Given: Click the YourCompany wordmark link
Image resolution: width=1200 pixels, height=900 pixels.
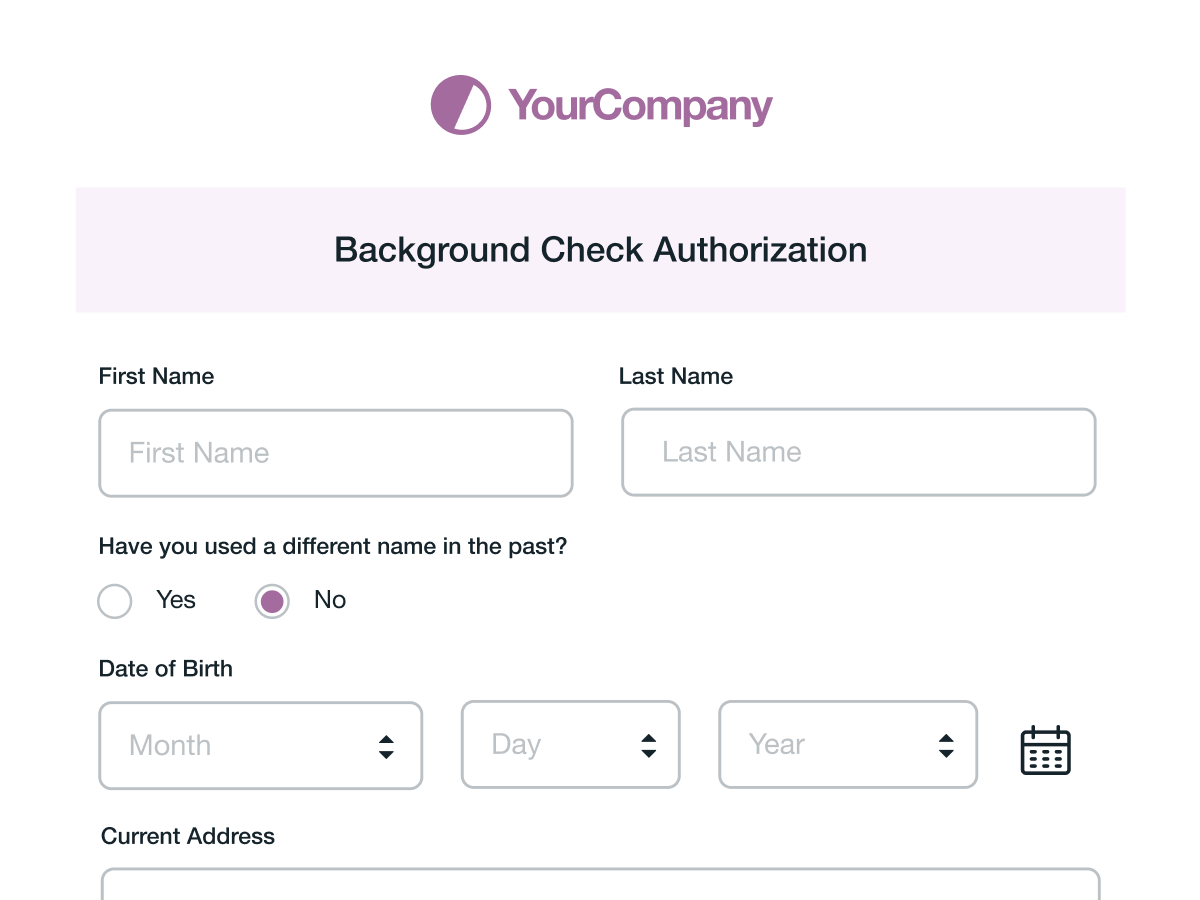Looking at the screenshot, I should (640, 105).
